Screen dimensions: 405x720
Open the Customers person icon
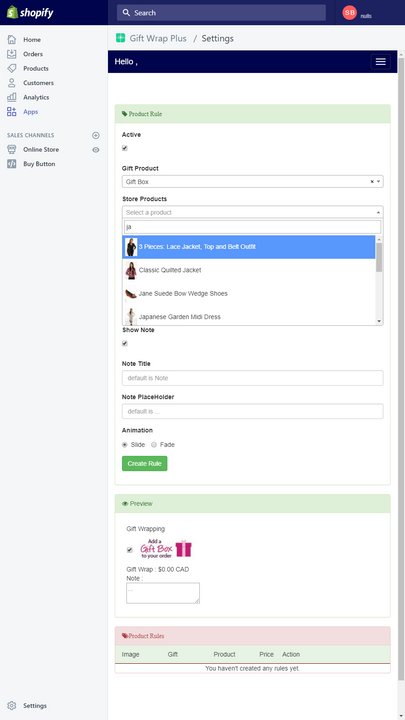click(11, 83)
